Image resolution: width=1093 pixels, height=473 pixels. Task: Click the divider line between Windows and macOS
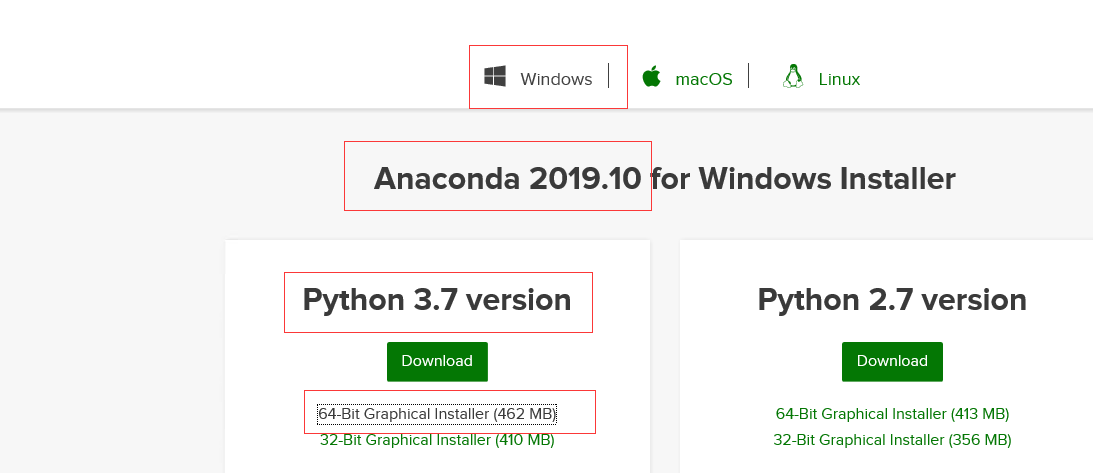(x=608, y=77)
